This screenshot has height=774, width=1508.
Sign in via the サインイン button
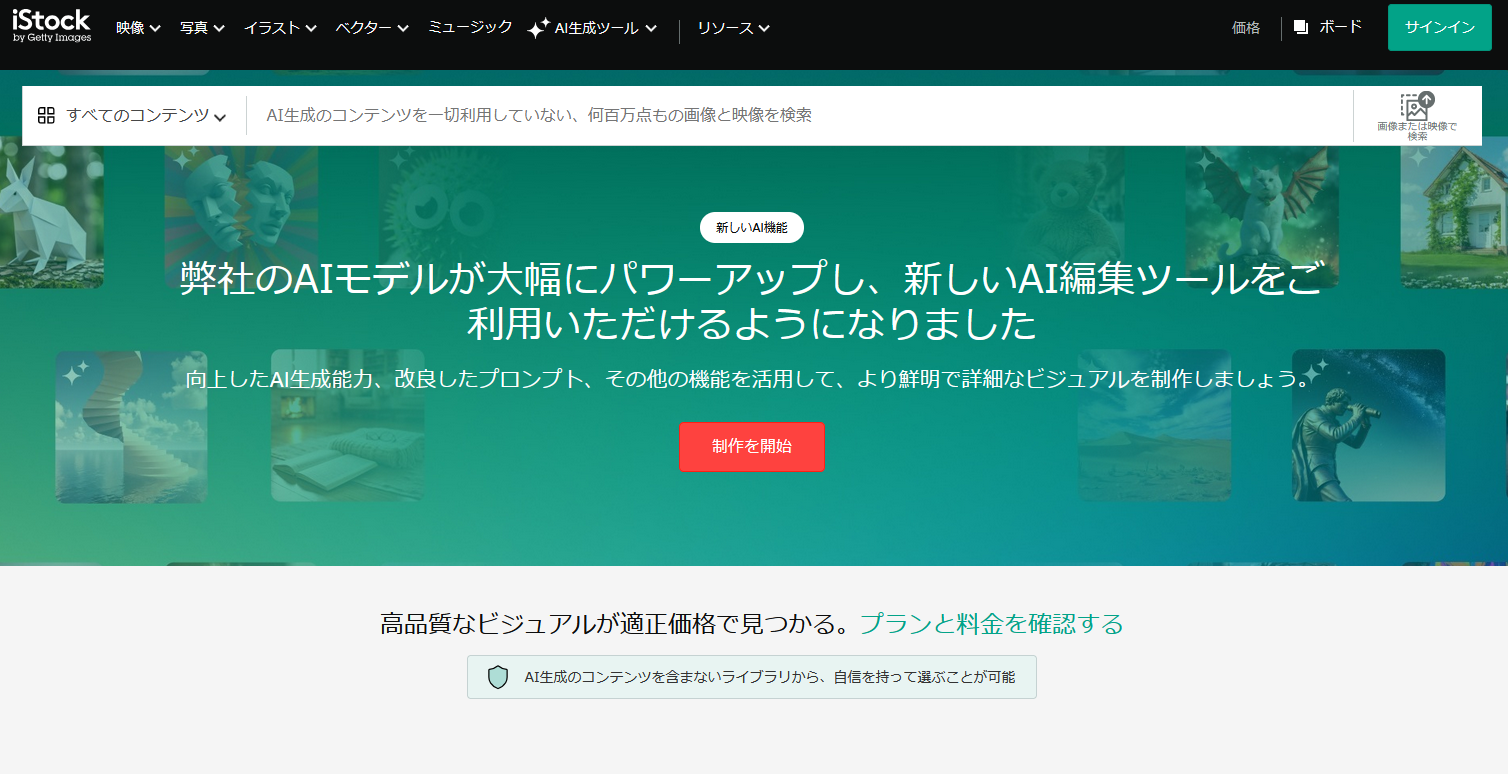[x=1439, y=27]
